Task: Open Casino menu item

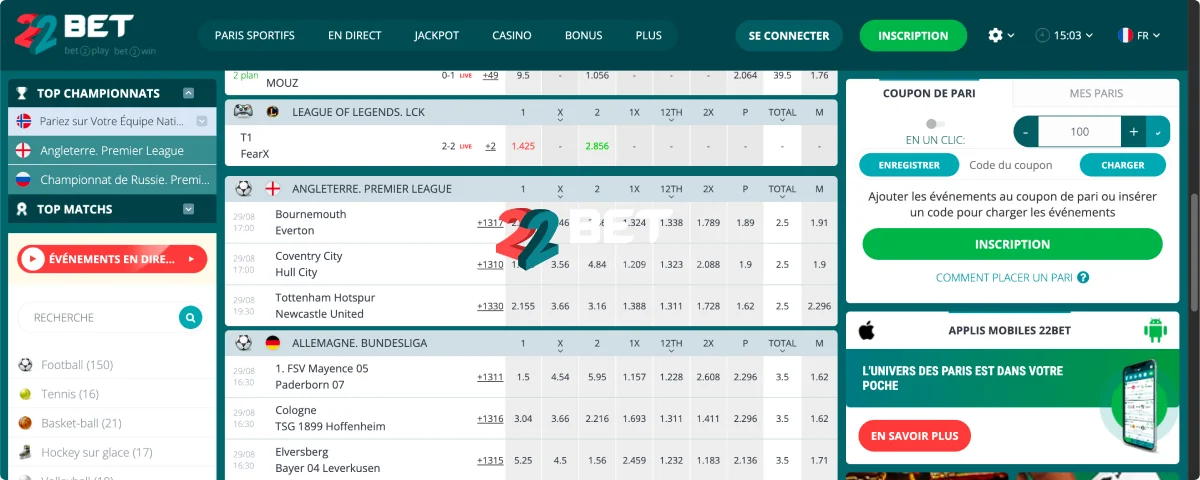Action: tap(512, 35)
